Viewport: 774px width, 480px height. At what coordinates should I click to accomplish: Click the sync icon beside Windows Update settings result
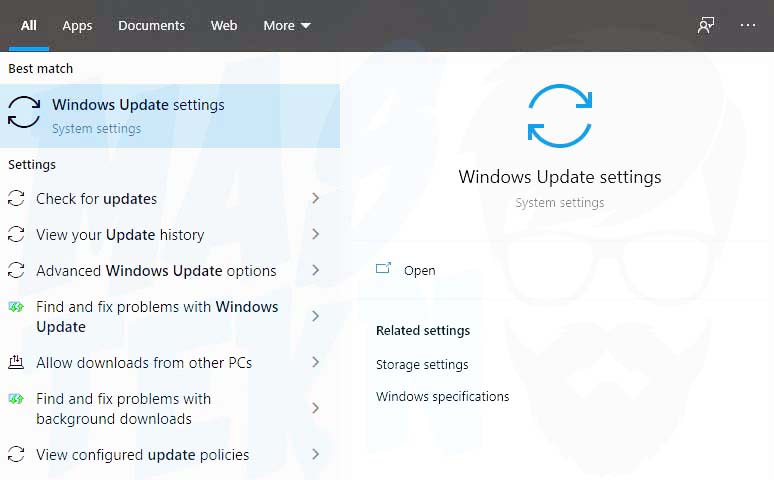24,112
